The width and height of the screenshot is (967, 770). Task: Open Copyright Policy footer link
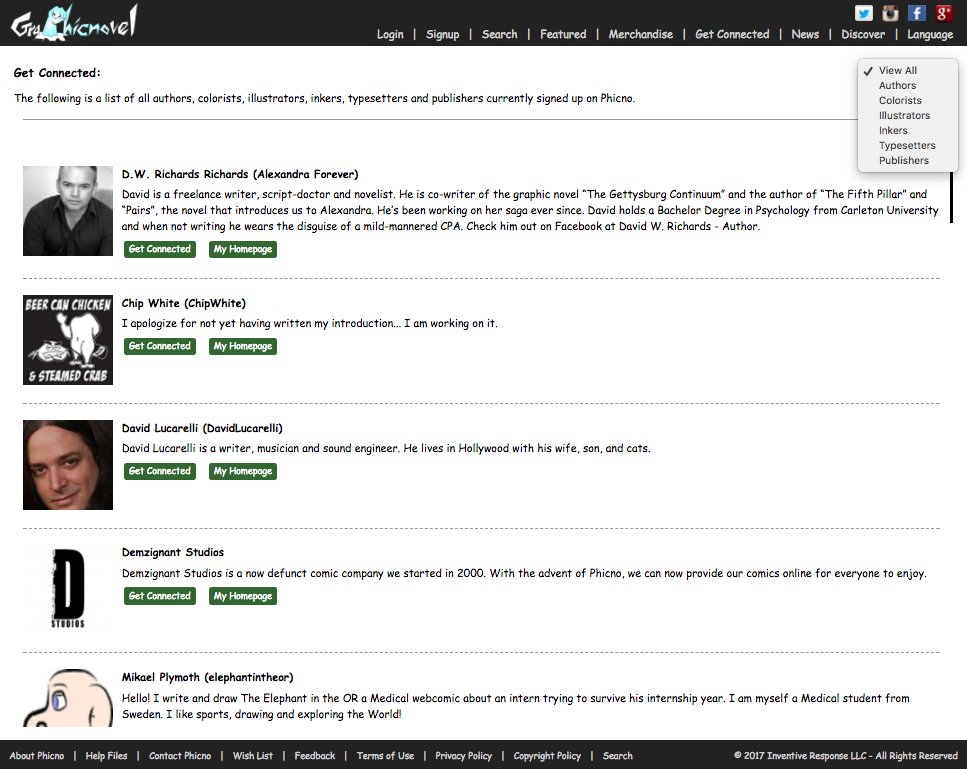[547, 756]
